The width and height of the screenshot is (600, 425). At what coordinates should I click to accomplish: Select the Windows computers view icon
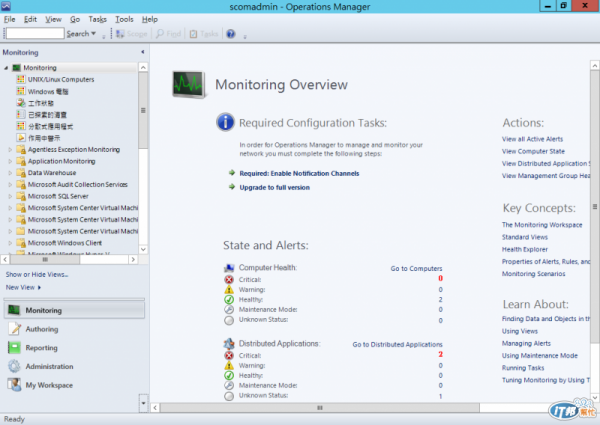pos(21,91)
